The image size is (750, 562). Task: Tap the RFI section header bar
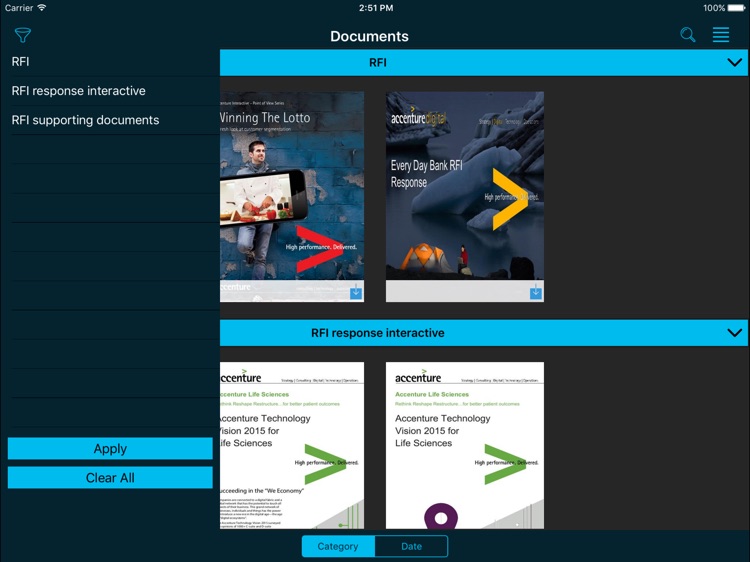click(484, 62)
